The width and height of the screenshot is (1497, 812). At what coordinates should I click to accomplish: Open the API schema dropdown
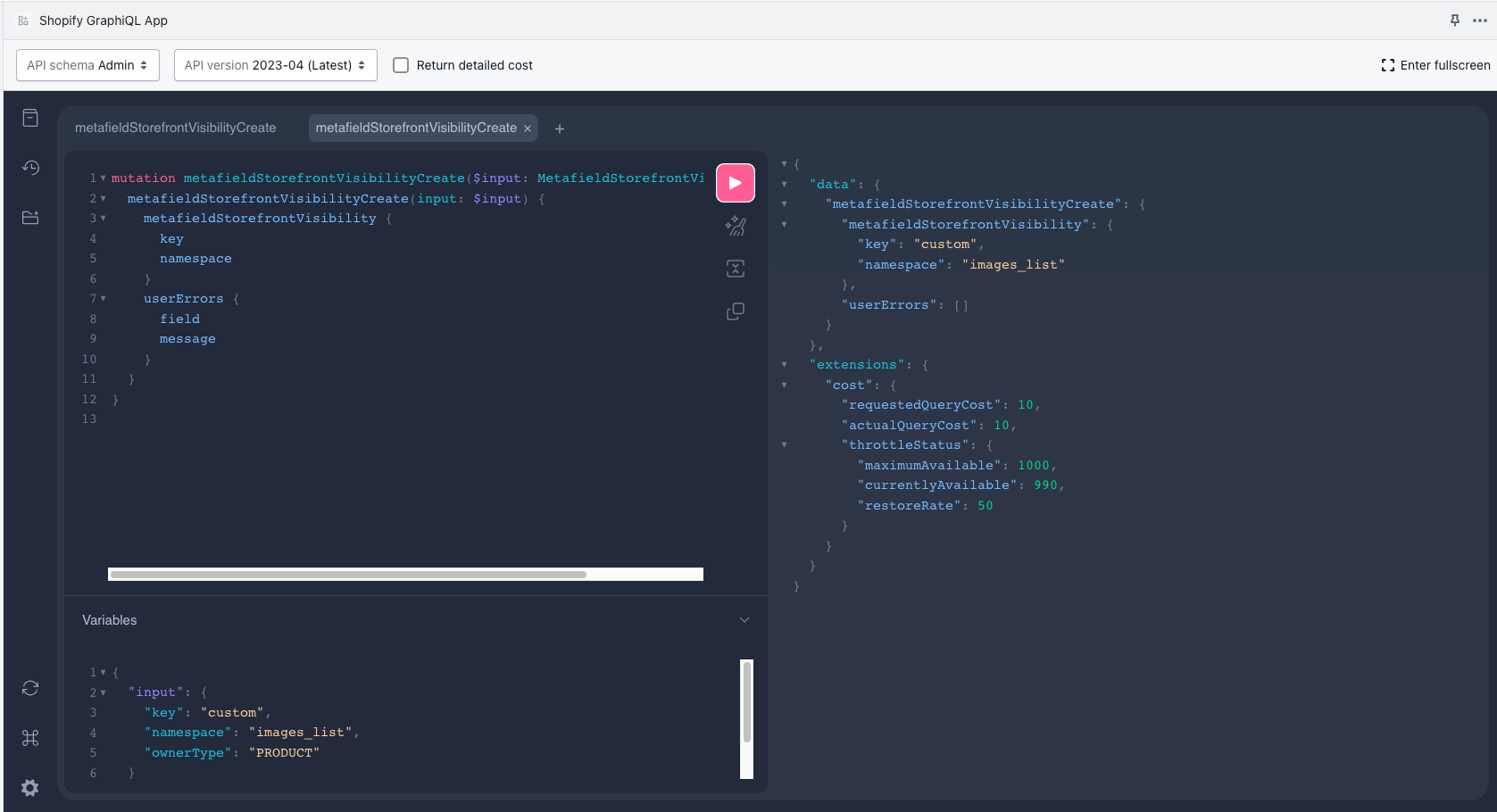click(x=87, y=64)
